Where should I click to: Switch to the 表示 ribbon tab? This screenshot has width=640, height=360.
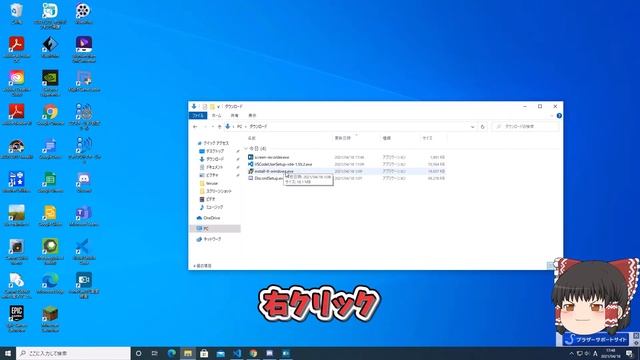pyautogui.click(x=252, y=116)
